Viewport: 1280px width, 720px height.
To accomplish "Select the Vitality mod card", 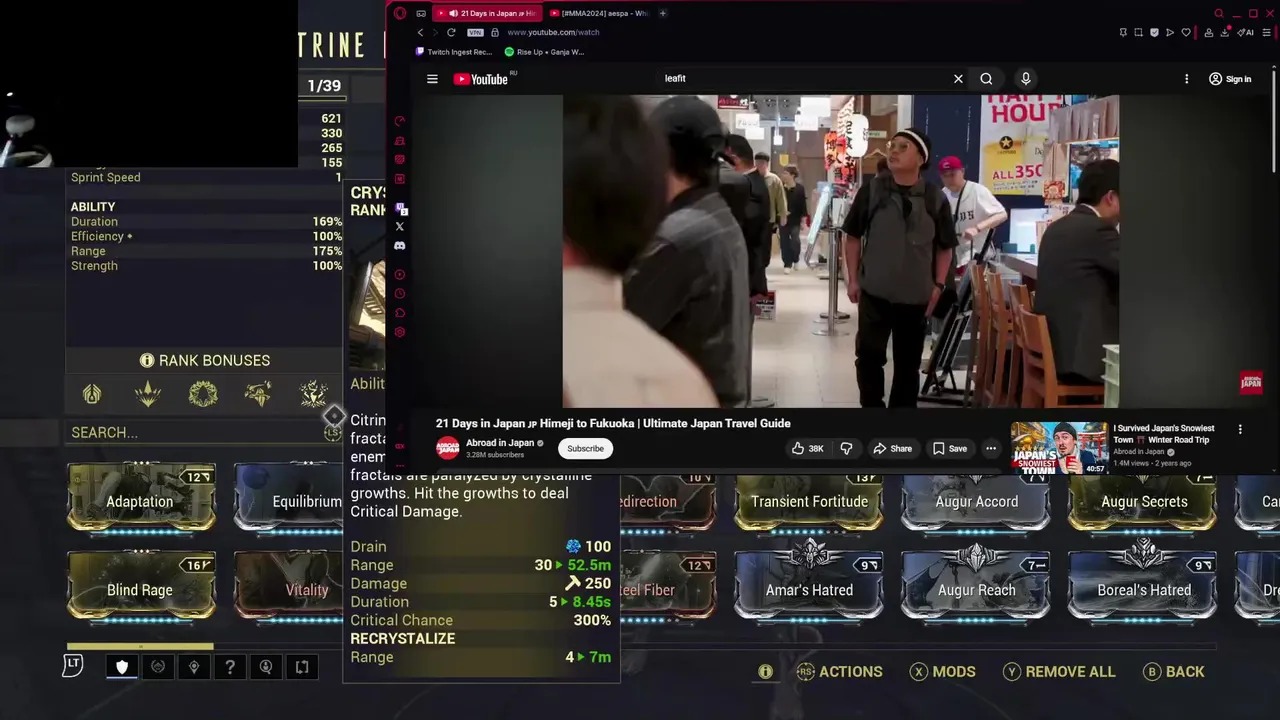I will pos(288,586).
